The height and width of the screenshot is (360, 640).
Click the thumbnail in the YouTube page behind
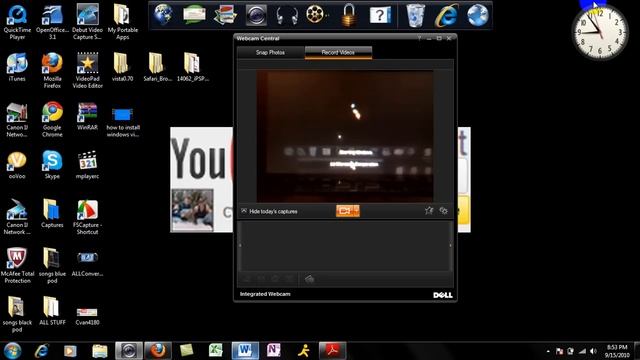pyautogui.click(x=192, y=210)
